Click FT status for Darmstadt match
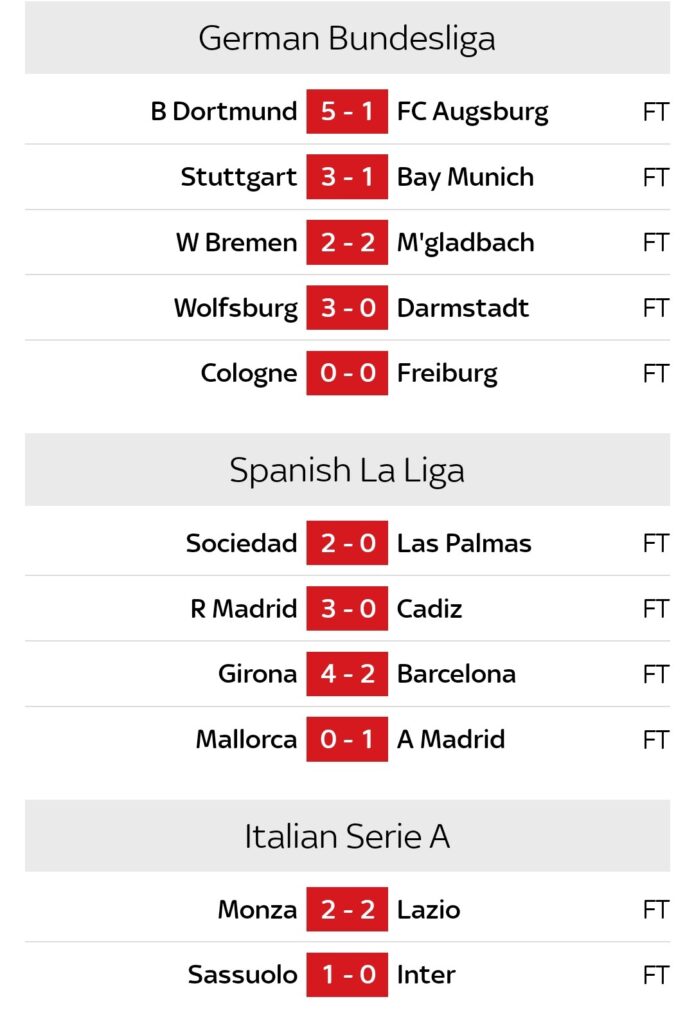The height and width of the screenshot is (1024, 694). 655,308
